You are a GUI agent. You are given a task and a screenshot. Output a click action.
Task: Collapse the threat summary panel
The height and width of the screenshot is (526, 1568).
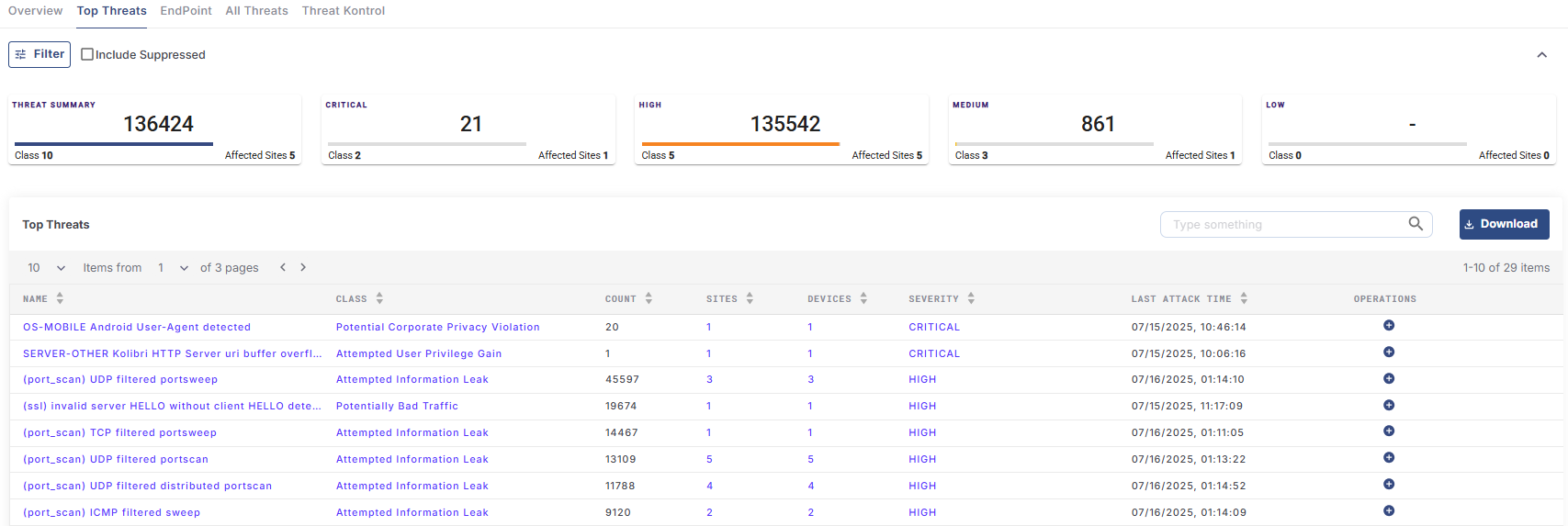pos(1541,55)
